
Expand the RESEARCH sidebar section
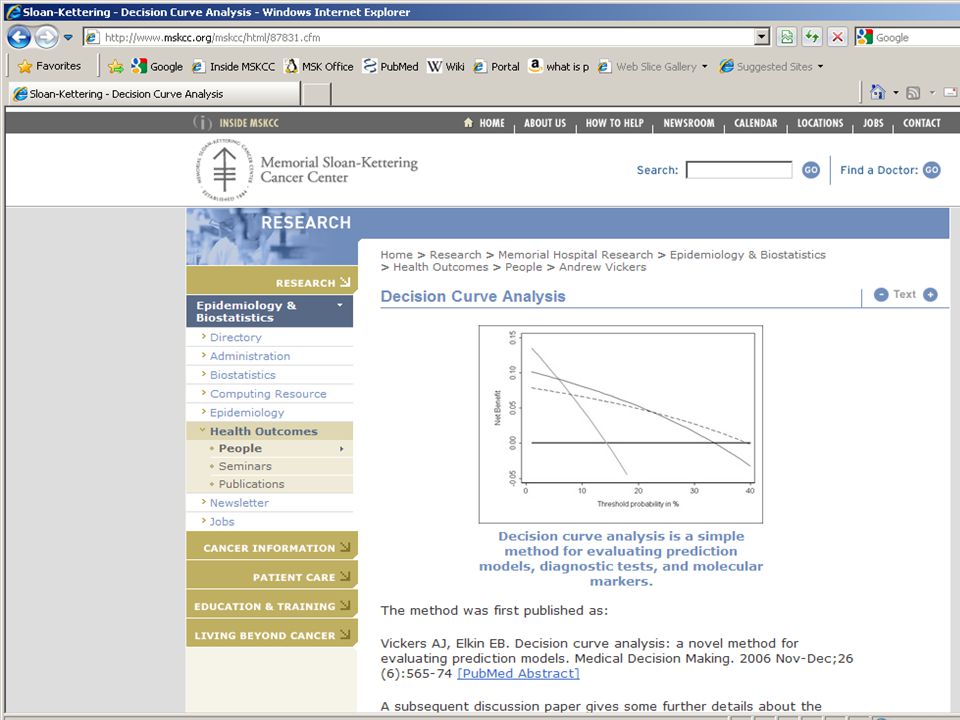(272, 282)
